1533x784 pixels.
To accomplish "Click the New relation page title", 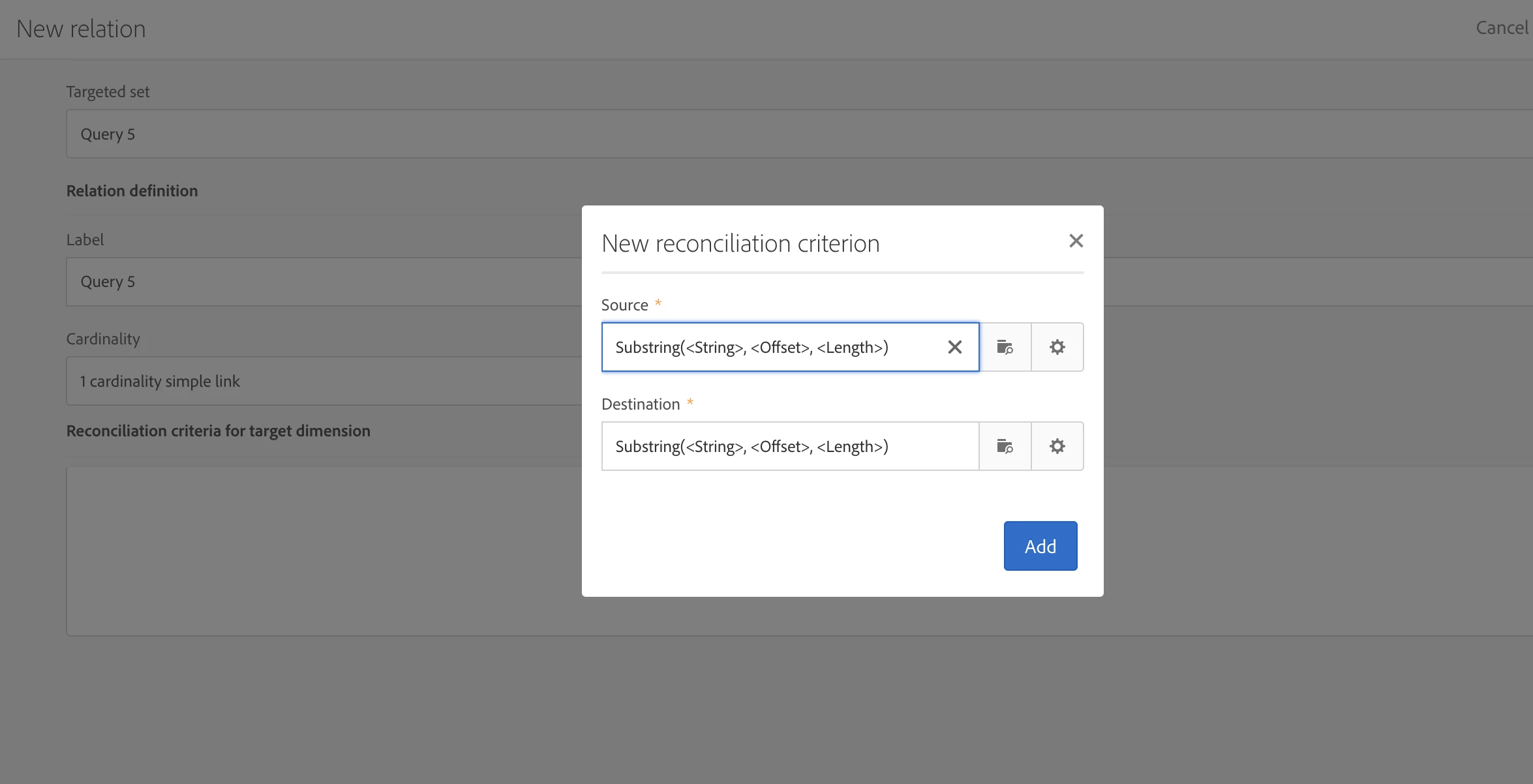I will (81, 29).
